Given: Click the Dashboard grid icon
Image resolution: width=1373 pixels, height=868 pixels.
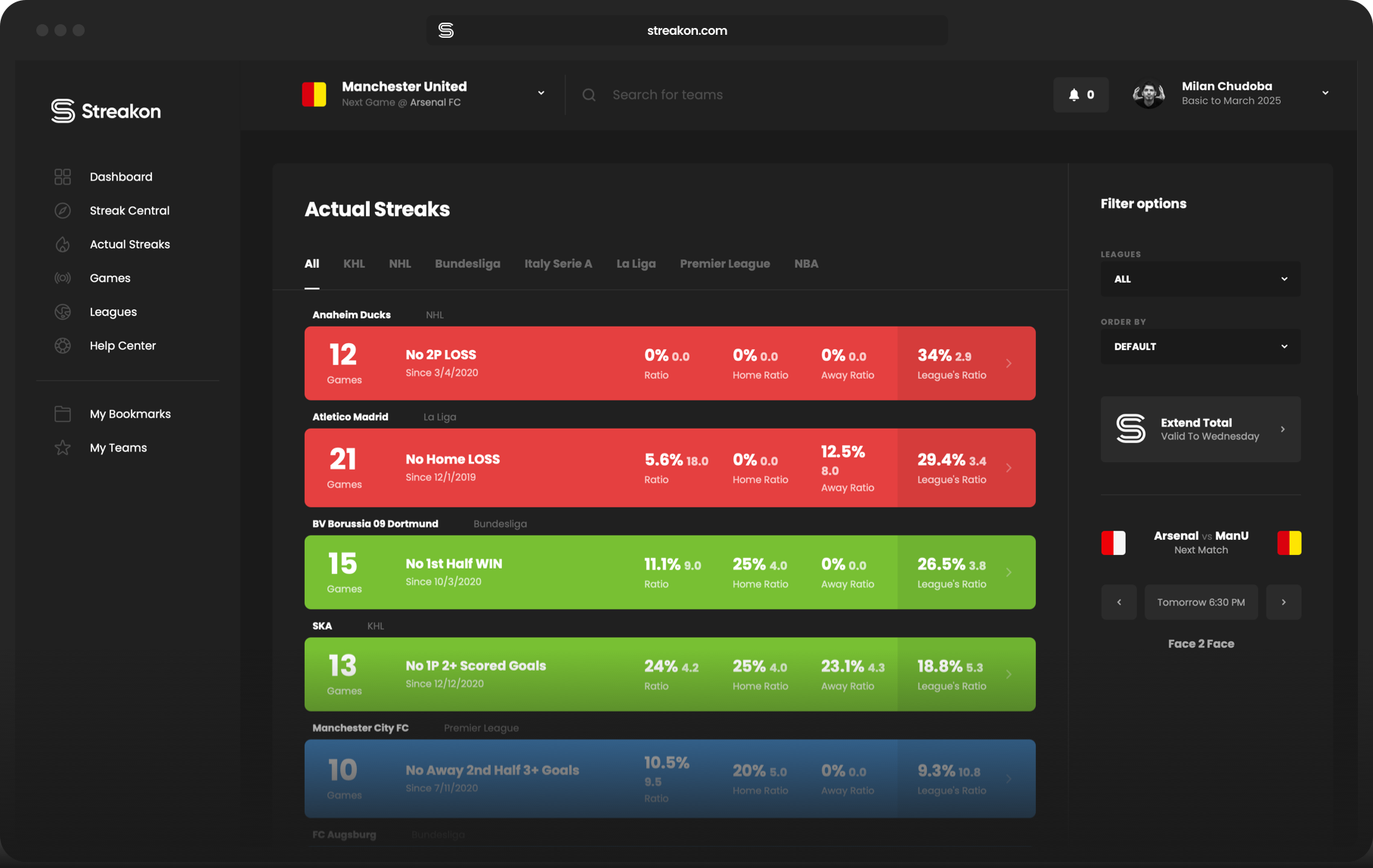Looking at the screenshot, I should point(63,177).
